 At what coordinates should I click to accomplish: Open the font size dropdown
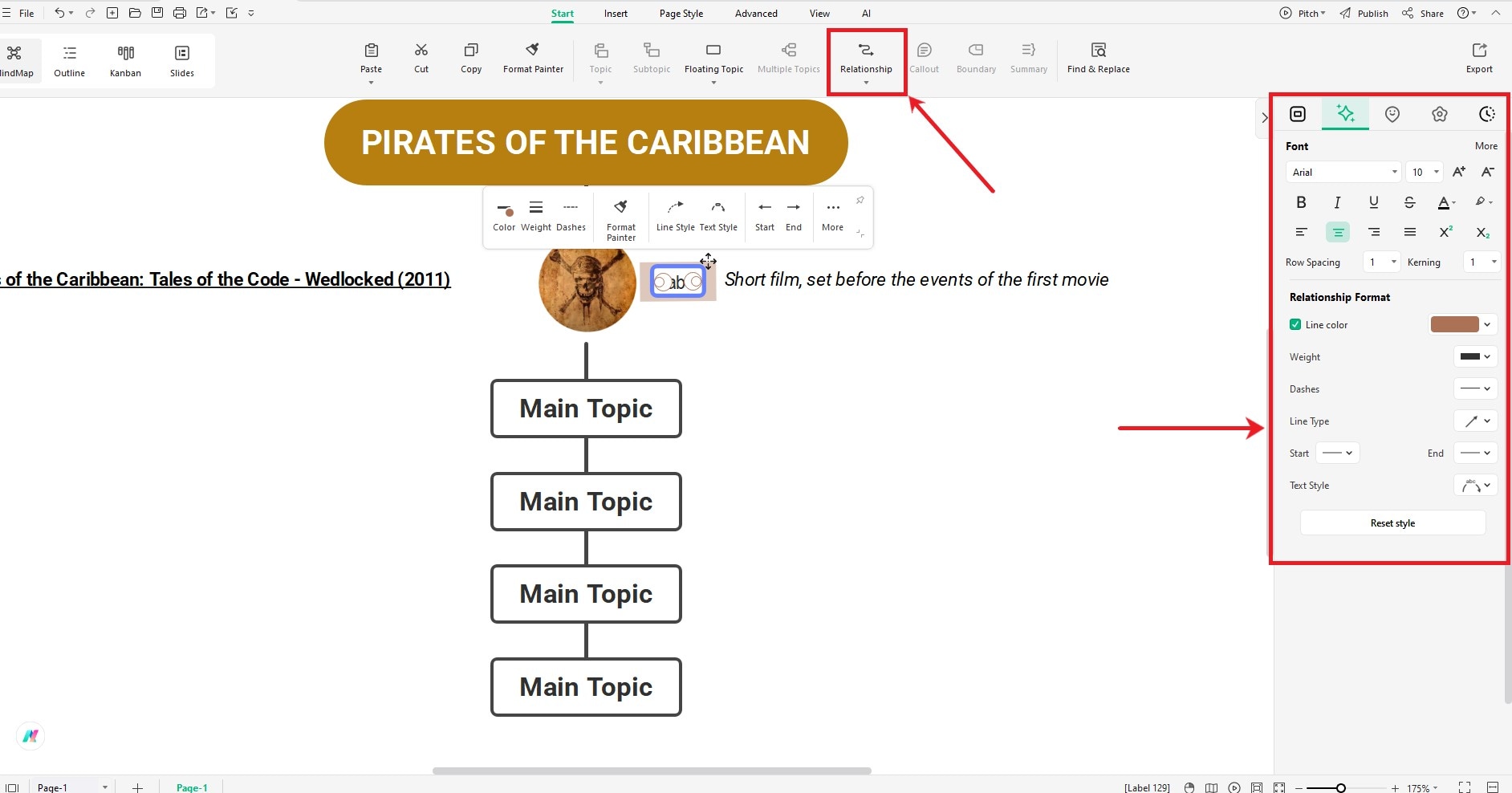tap(1425, 172)
